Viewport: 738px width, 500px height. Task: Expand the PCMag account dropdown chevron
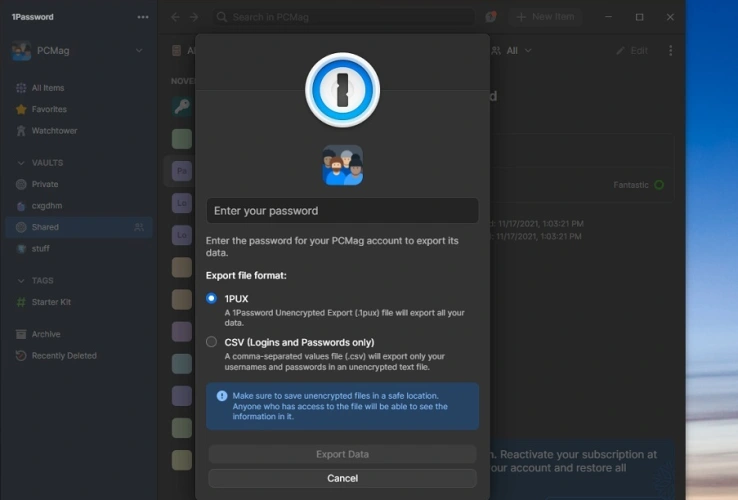139,51
